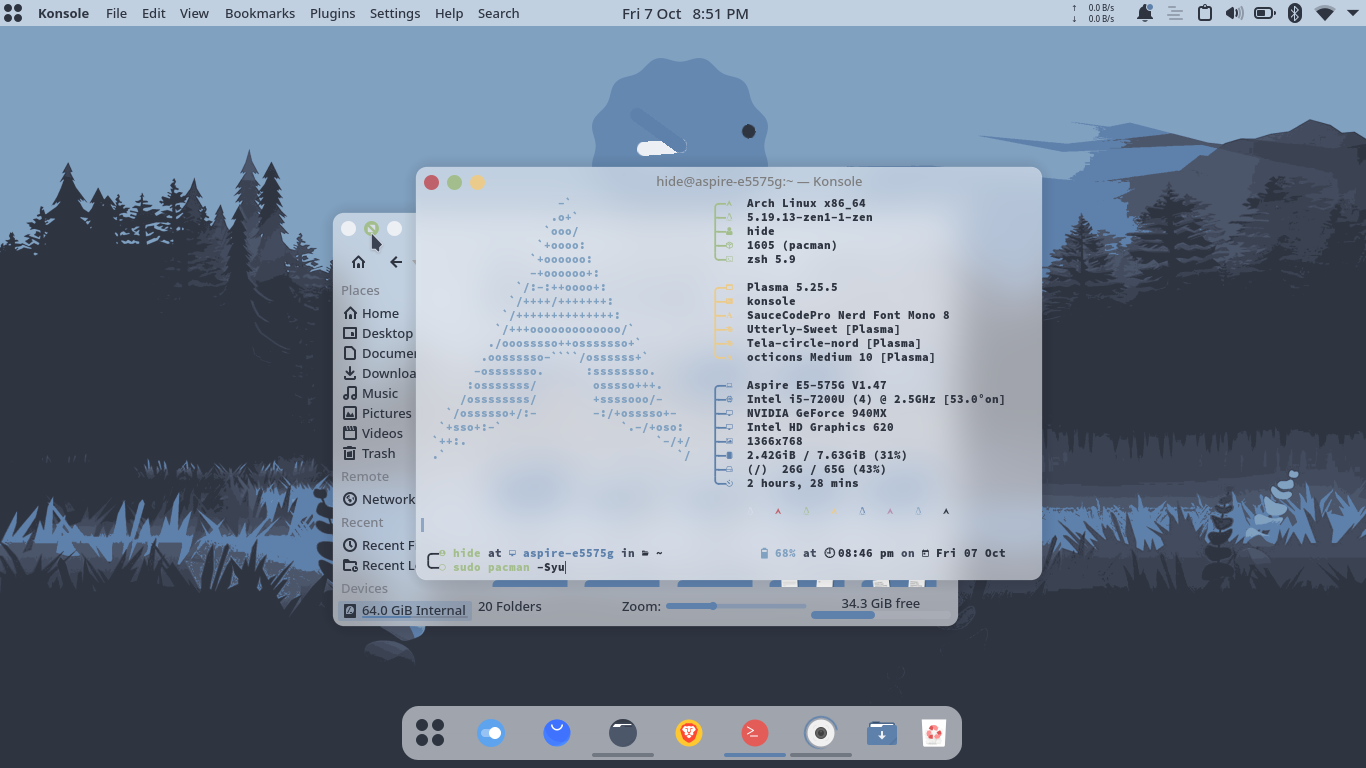Select the Music entry in Dolphin sidebar

tap(381, 393)
